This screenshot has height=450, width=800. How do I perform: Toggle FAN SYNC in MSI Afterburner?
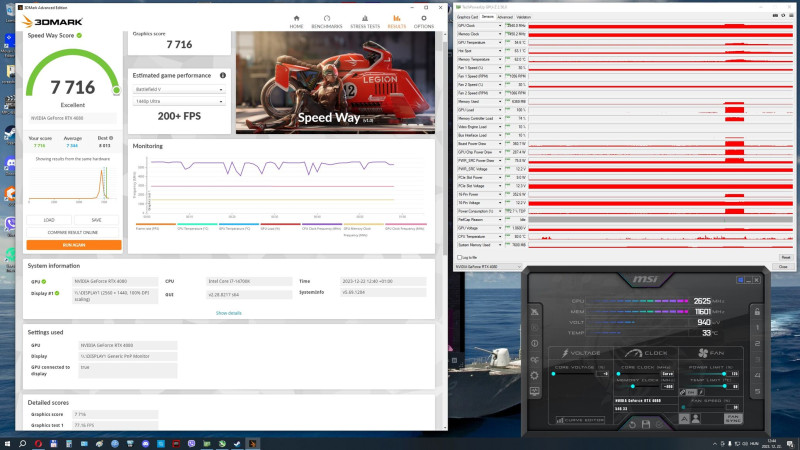click(x=733, y=419)
